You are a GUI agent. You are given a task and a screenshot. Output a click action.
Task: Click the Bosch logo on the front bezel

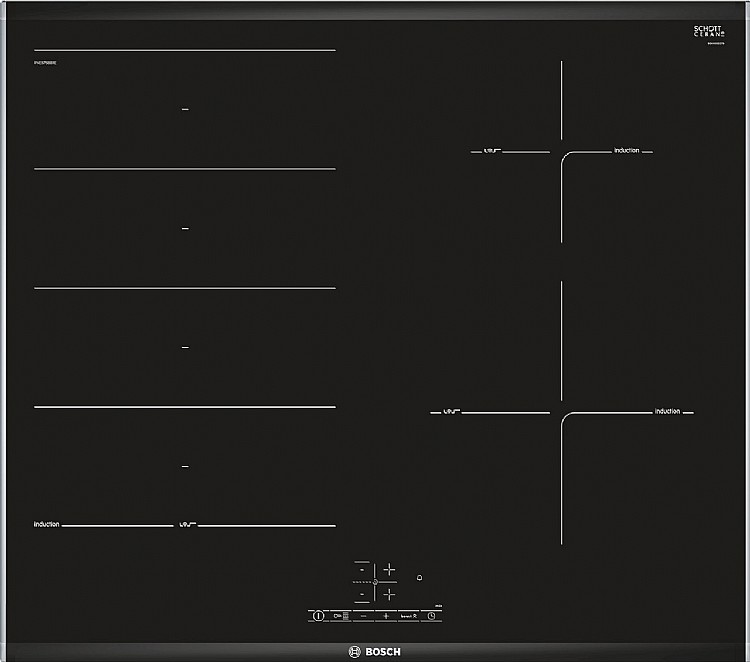(375, 651)
